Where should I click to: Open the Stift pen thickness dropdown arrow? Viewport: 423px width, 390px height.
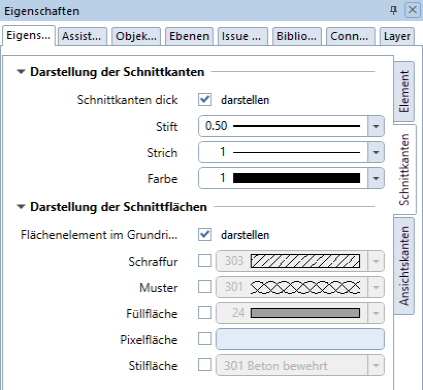[x=376, y=126]
